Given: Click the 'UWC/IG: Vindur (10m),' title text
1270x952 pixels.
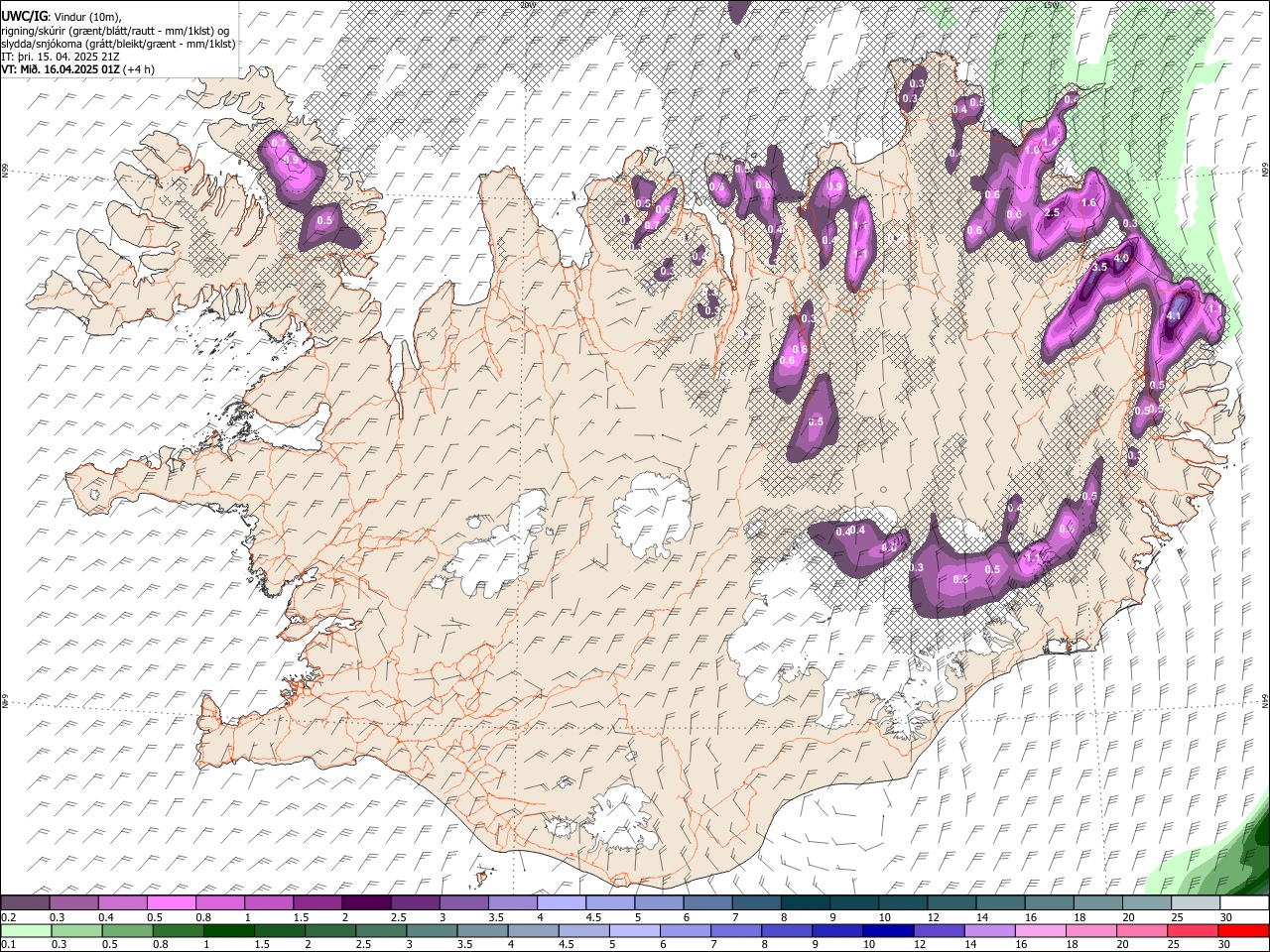Looking at the screenshot, I should (60, 16).
